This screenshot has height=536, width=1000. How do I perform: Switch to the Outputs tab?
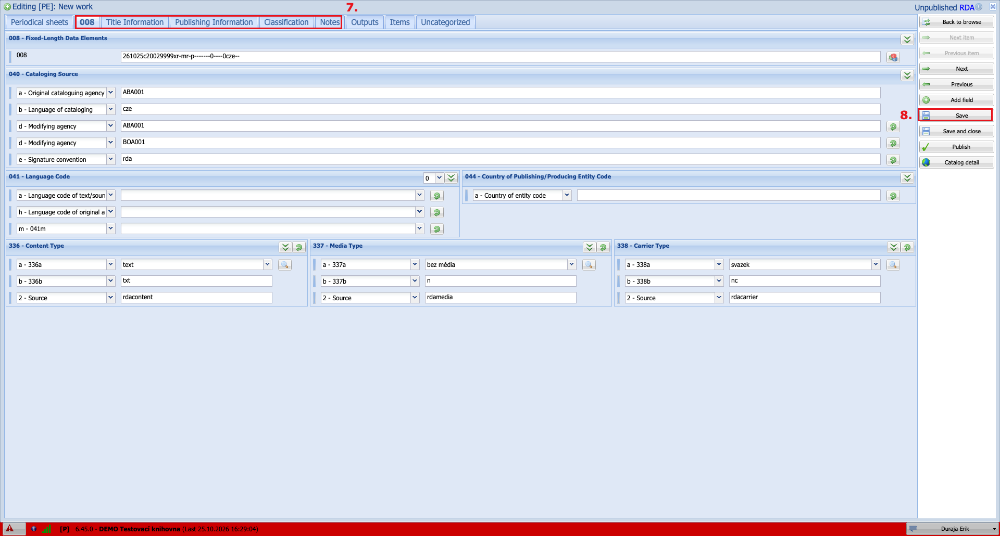tap(365, 22)
